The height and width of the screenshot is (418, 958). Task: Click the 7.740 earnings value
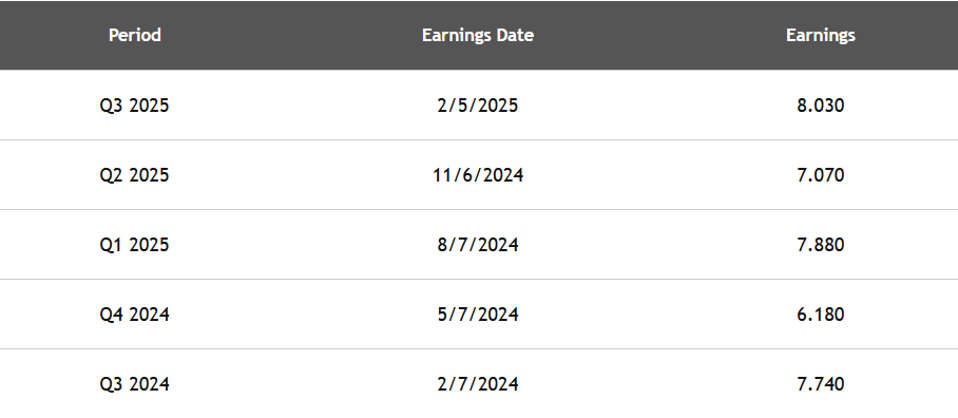tap(821, 384)
